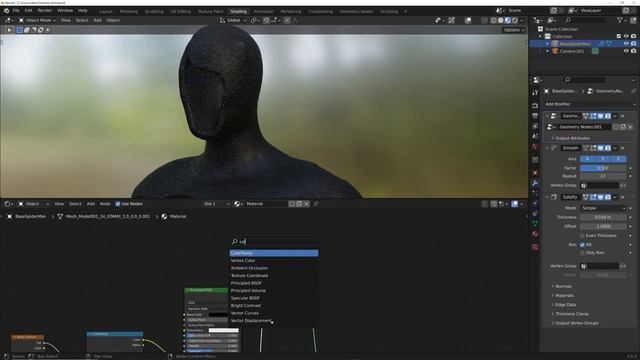
Task: Open the File menu
Action: point(16,10)
